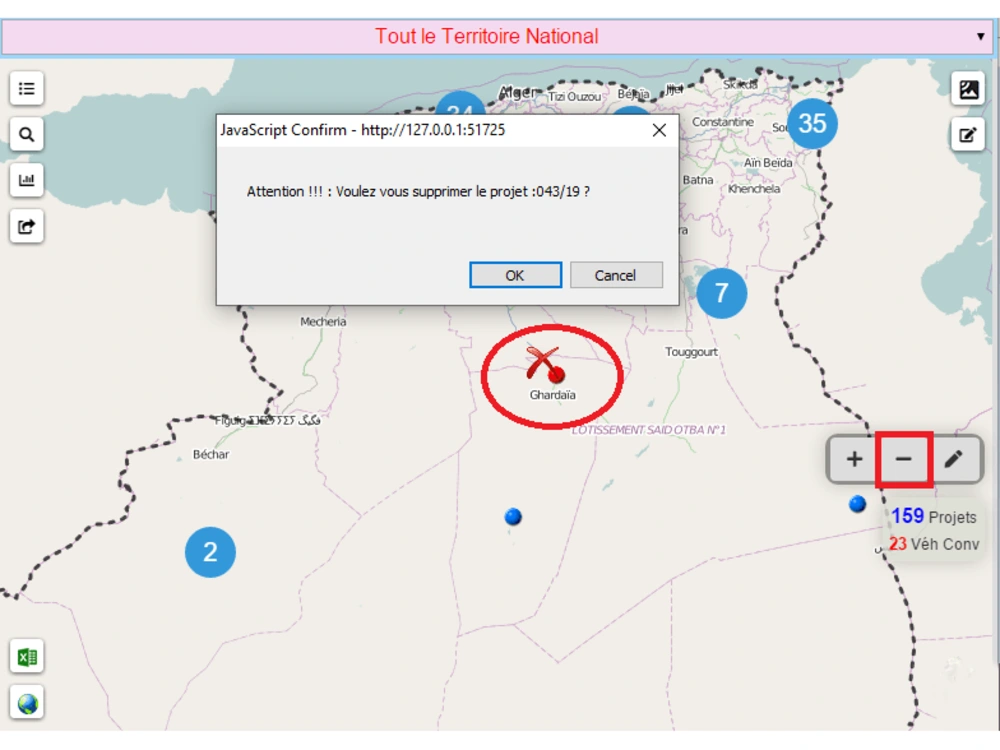Viewport: 1000px width, 750px height.
Task: Click the Béchar map label
Action: 211,455
